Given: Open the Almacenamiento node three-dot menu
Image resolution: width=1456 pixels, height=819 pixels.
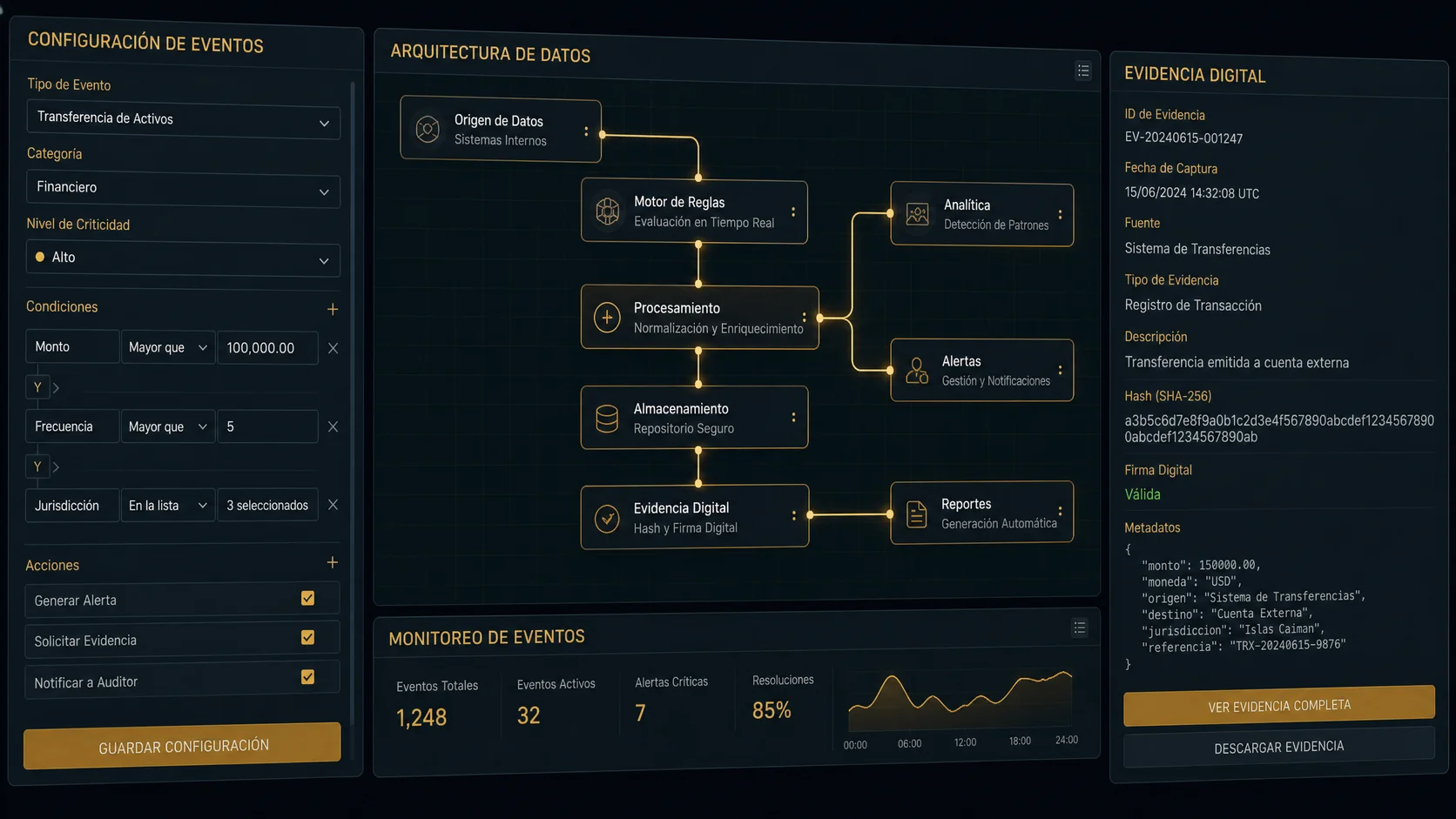Looking at the screenshot, I should 793,418.
